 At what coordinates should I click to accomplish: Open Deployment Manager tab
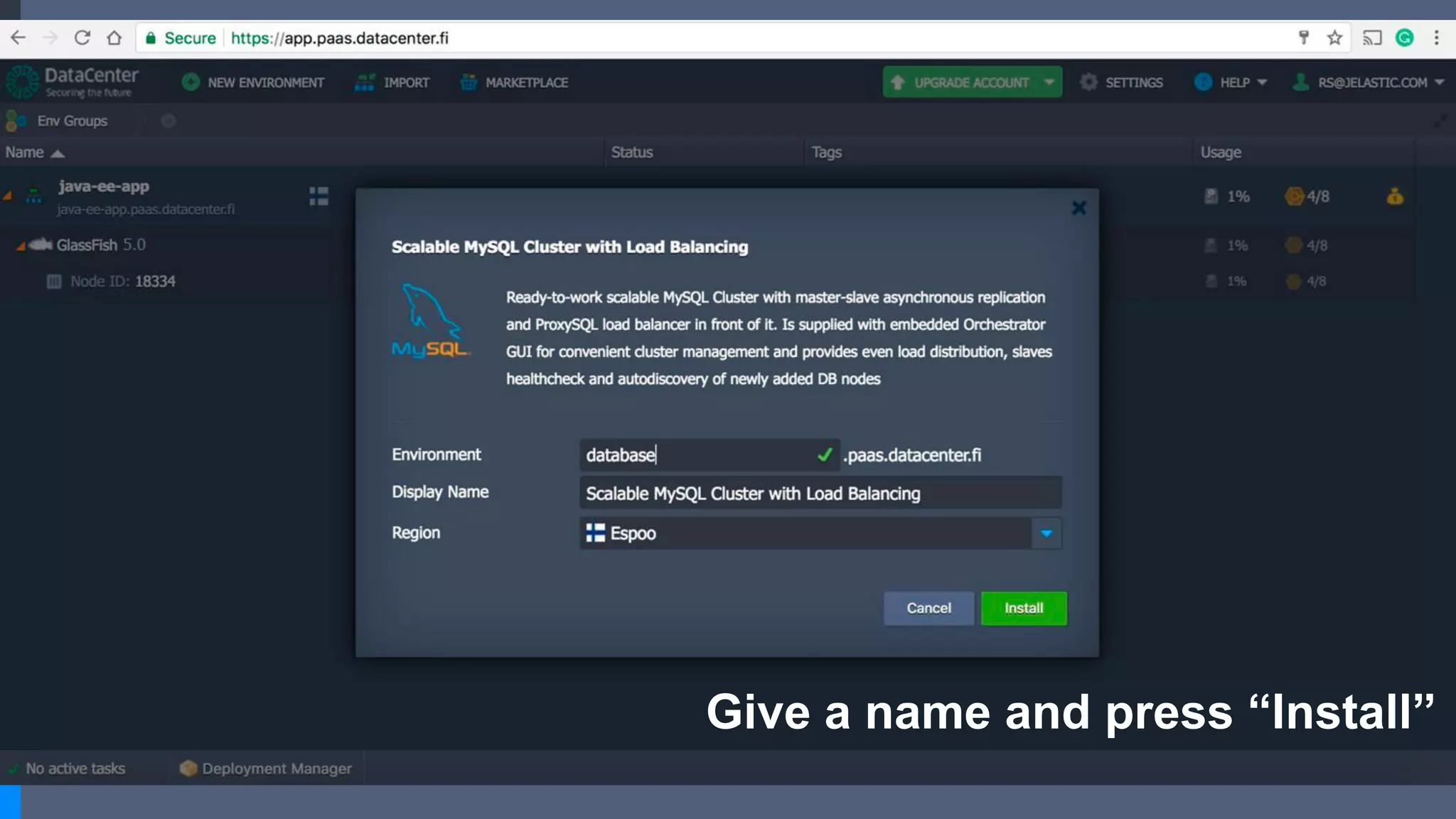coord(265,769)
